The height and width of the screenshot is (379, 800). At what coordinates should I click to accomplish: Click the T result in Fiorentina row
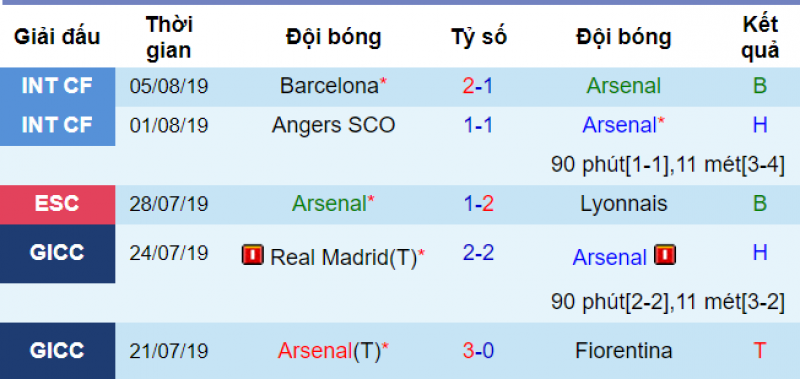760,351
